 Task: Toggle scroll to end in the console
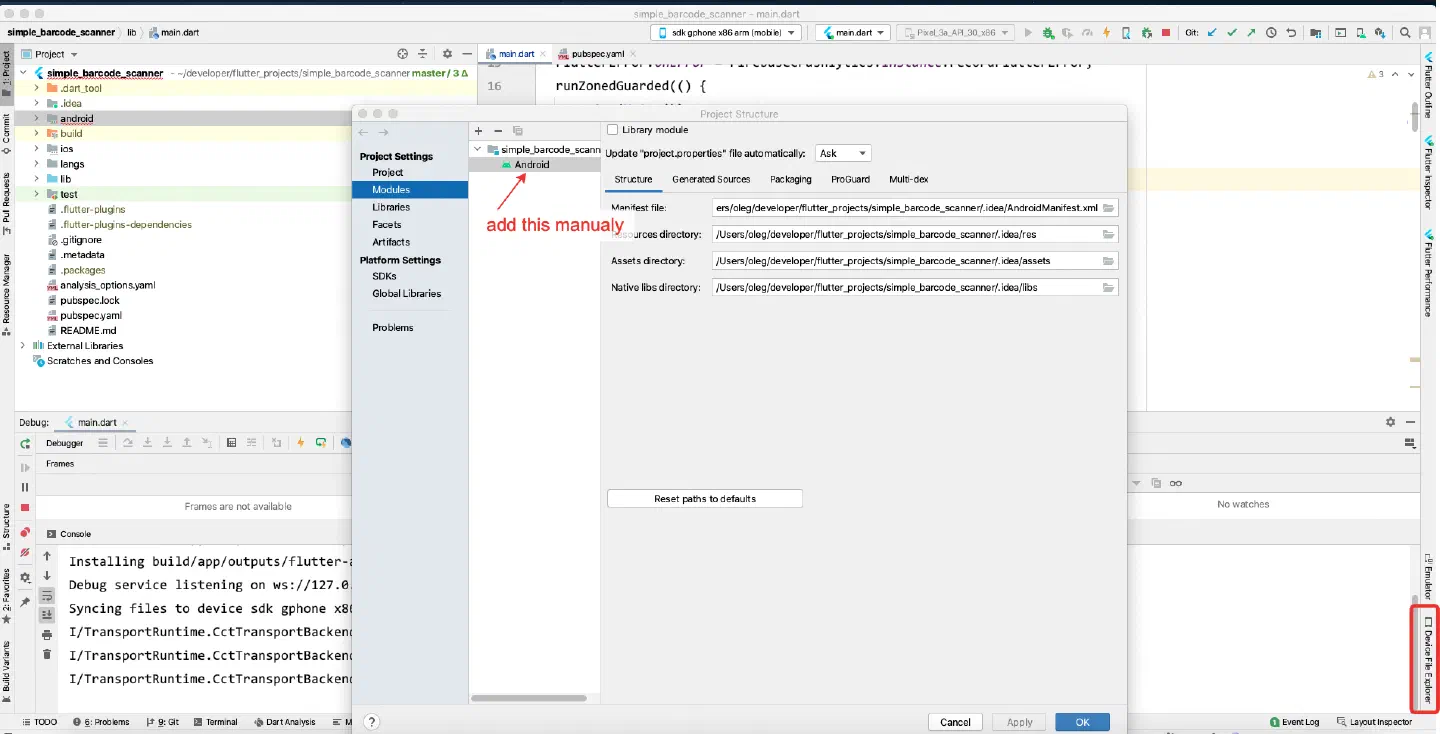pyautogui.click(x=47, y=615)
